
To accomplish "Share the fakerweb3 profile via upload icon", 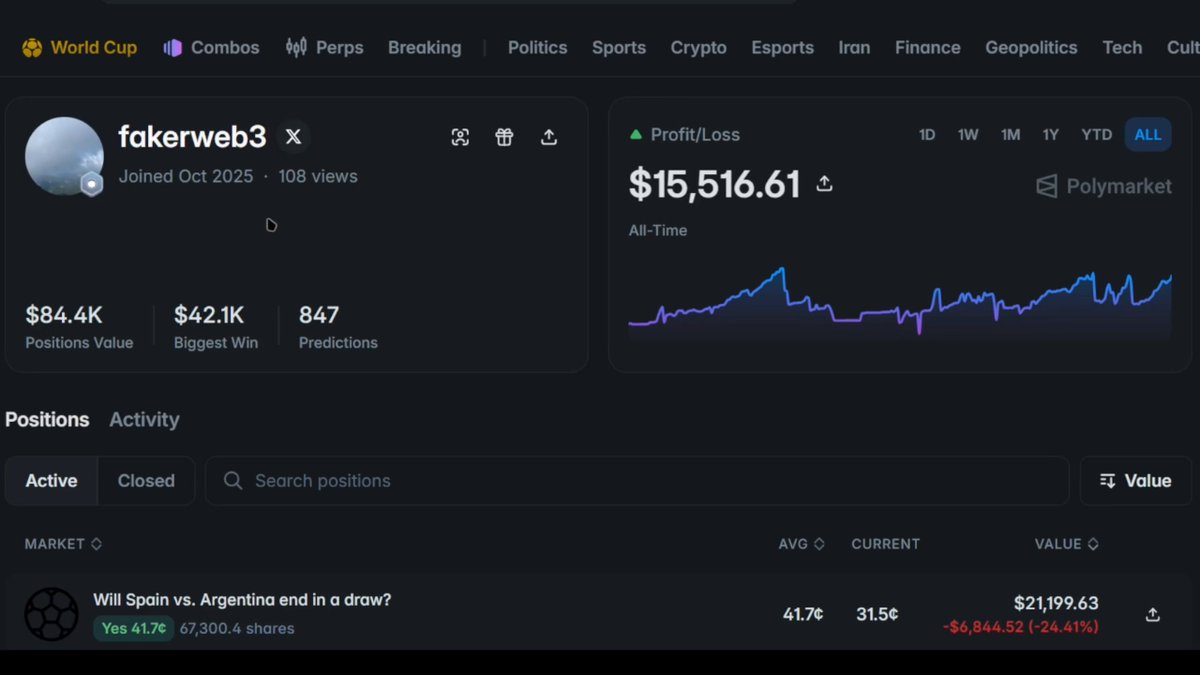I will tap(549, 137).
